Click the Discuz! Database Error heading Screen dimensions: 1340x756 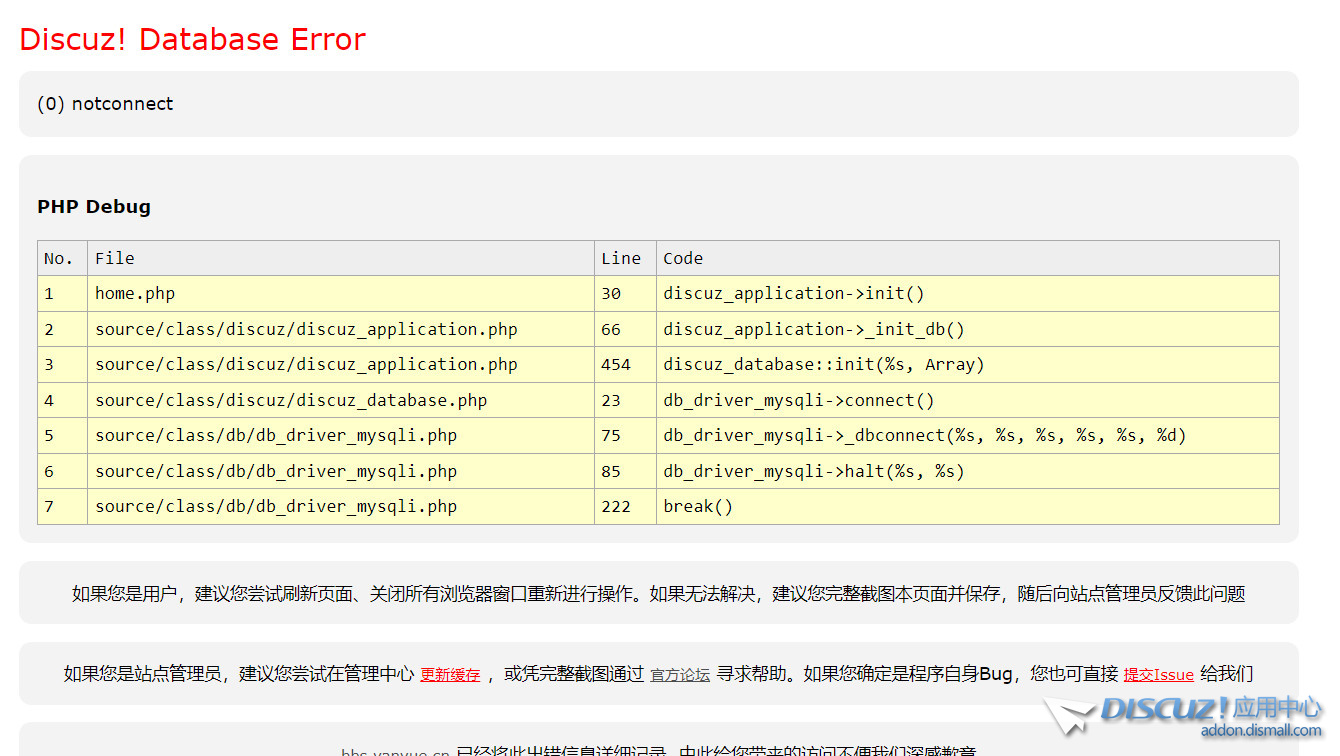(x=192, y=39)
